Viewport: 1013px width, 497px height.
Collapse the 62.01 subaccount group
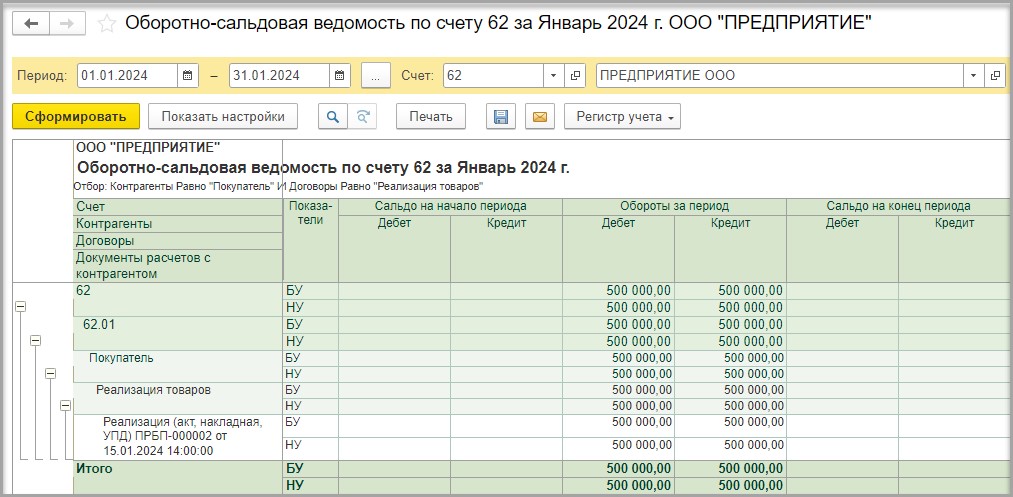pos(35,340)
